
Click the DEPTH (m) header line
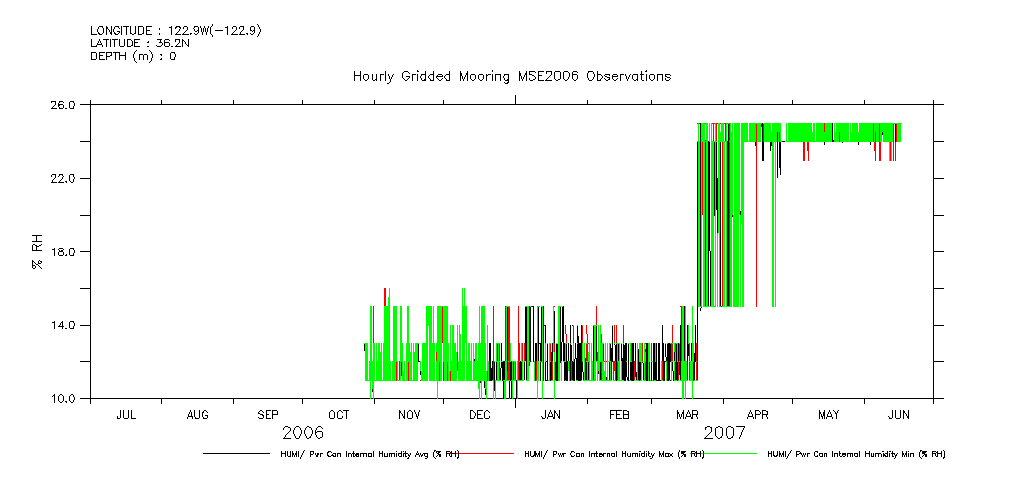133,56
